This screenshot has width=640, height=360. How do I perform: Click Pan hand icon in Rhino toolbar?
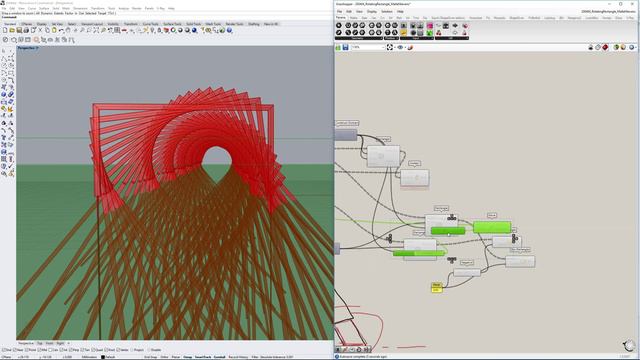68,30
